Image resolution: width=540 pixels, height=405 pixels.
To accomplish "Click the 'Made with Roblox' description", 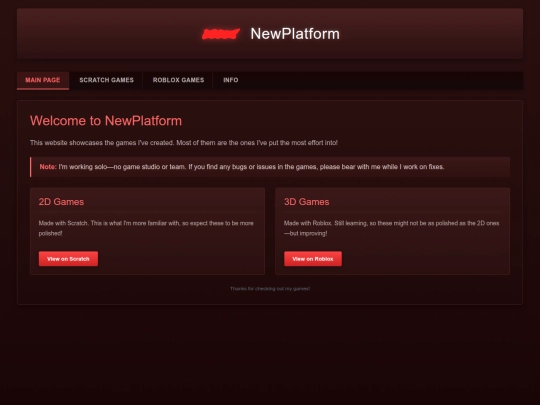I will [x=392, y=228].
